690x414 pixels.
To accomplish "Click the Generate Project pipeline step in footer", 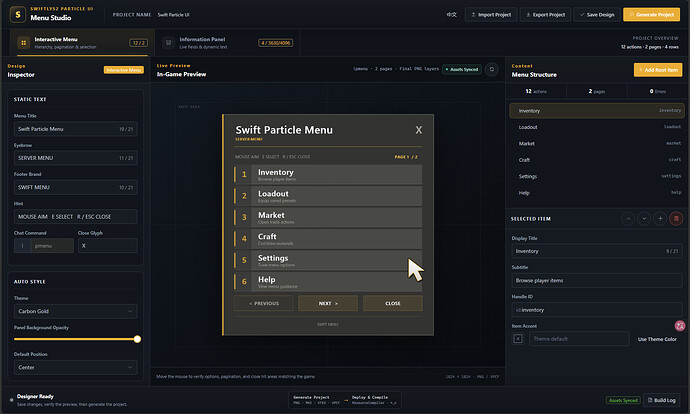I will (x=316, y=399).
